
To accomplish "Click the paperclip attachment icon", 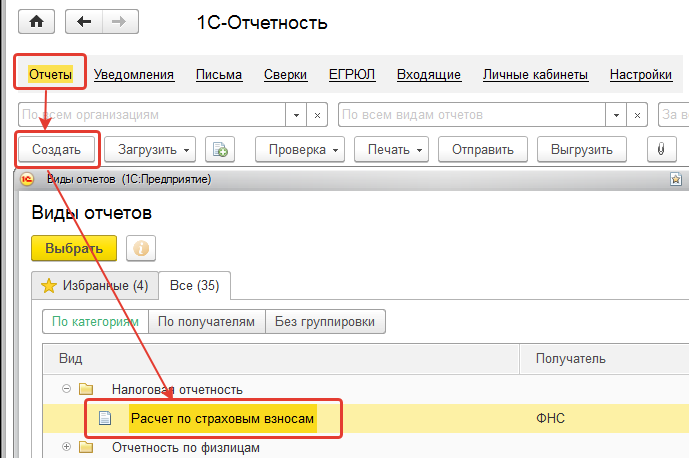I will pyautogui.click(x=661, y=150).
